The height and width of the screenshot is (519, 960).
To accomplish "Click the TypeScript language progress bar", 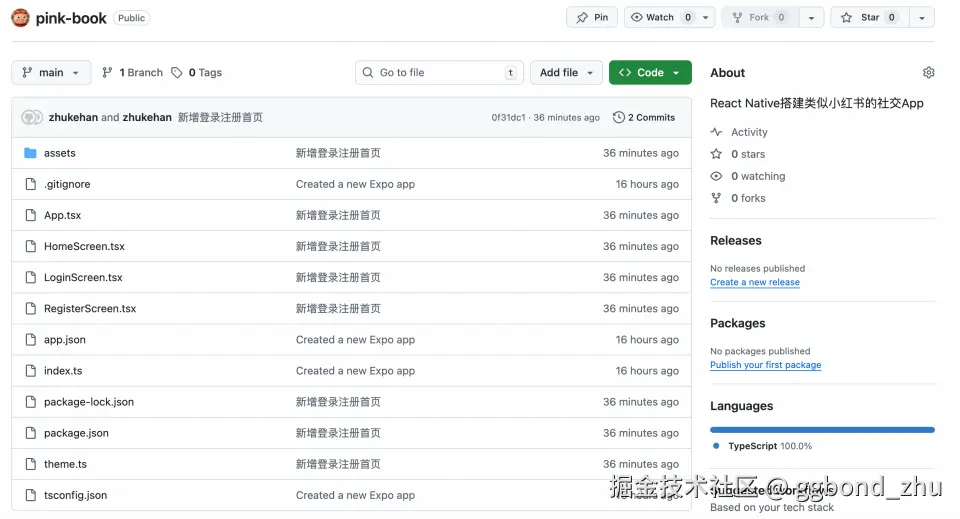I will pyautogui.click(x=822, y=430).
